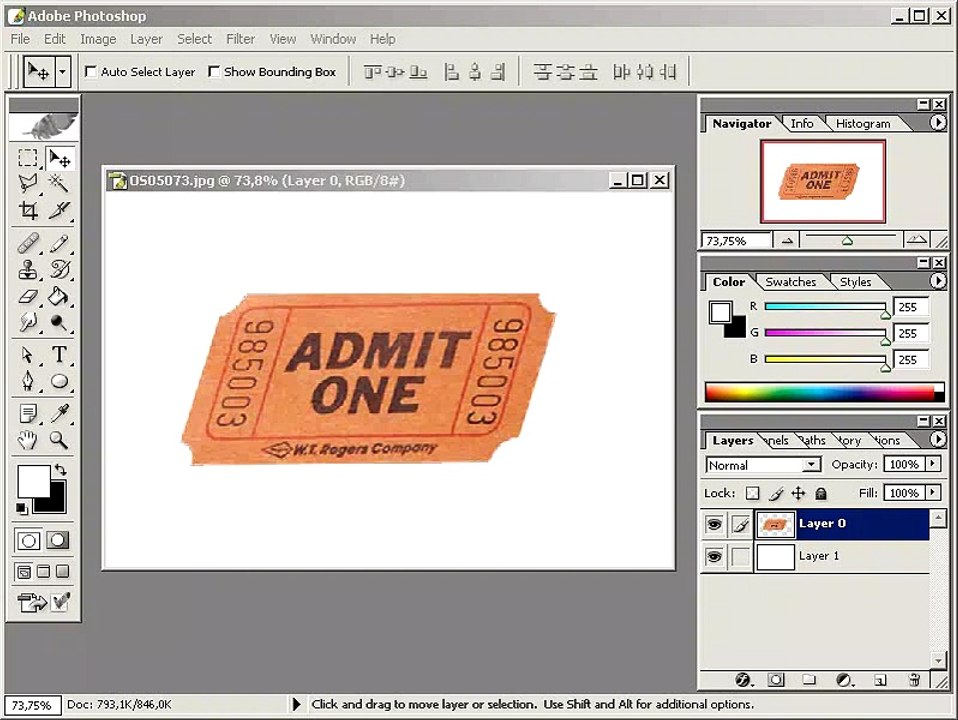Select the Eraser tool

tap(27, 296)
